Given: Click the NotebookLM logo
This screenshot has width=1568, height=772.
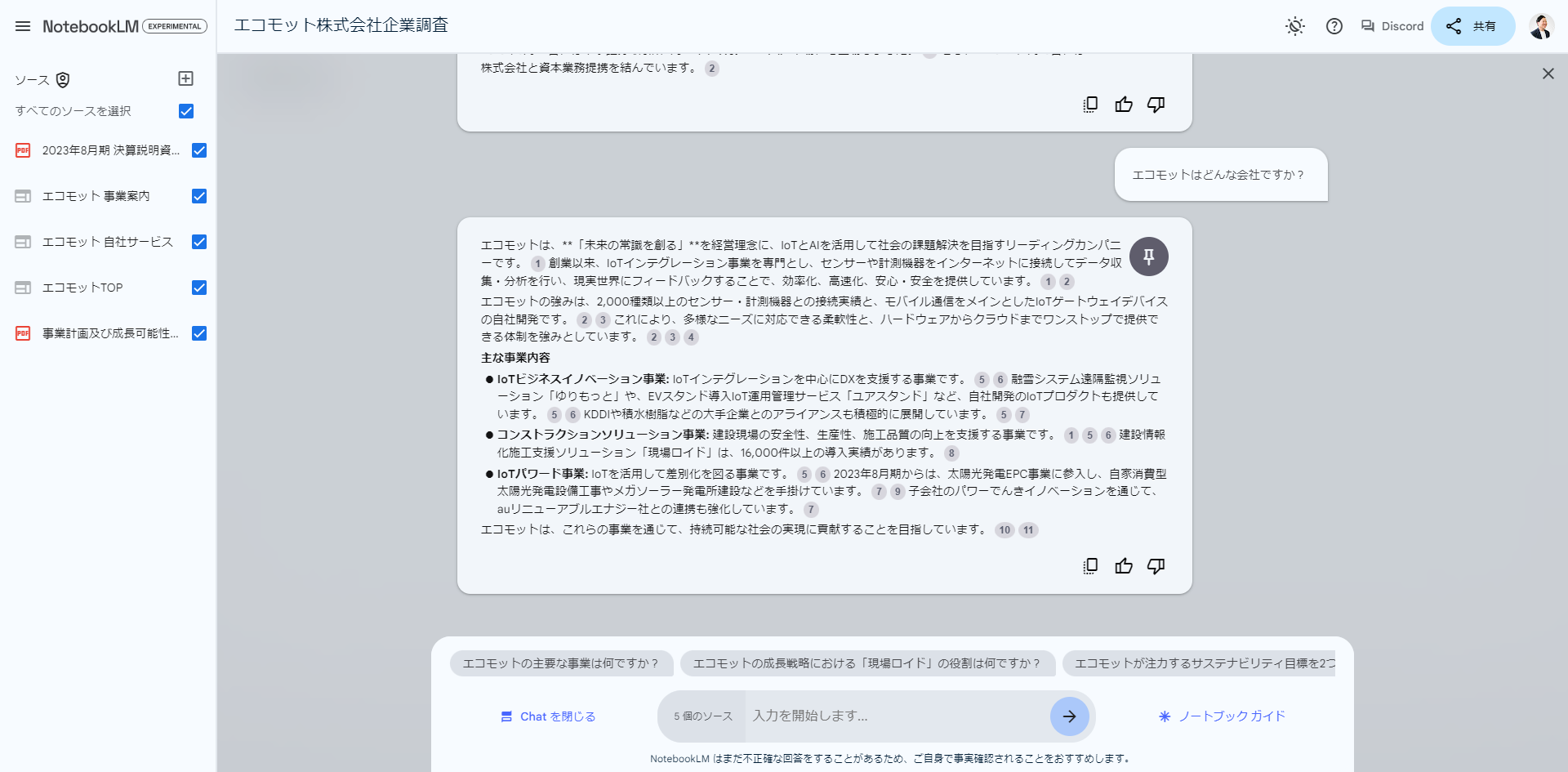Looking at the screenshot, I should click(x=91, y=26).
